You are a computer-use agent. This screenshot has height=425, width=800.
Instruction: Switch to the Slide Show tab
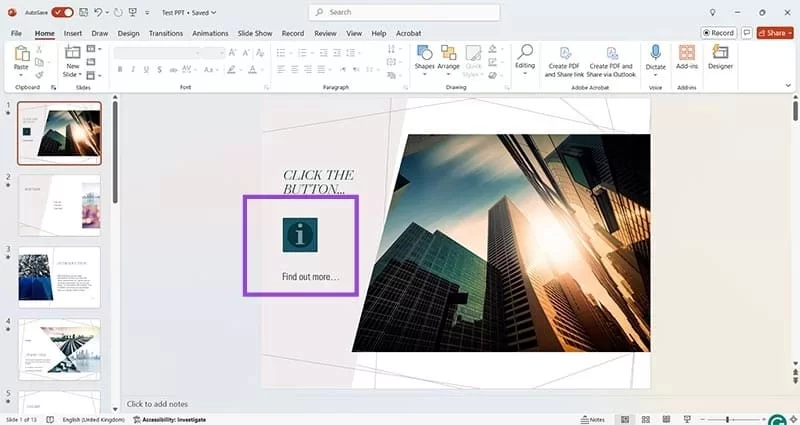click(x=257, y=33)
